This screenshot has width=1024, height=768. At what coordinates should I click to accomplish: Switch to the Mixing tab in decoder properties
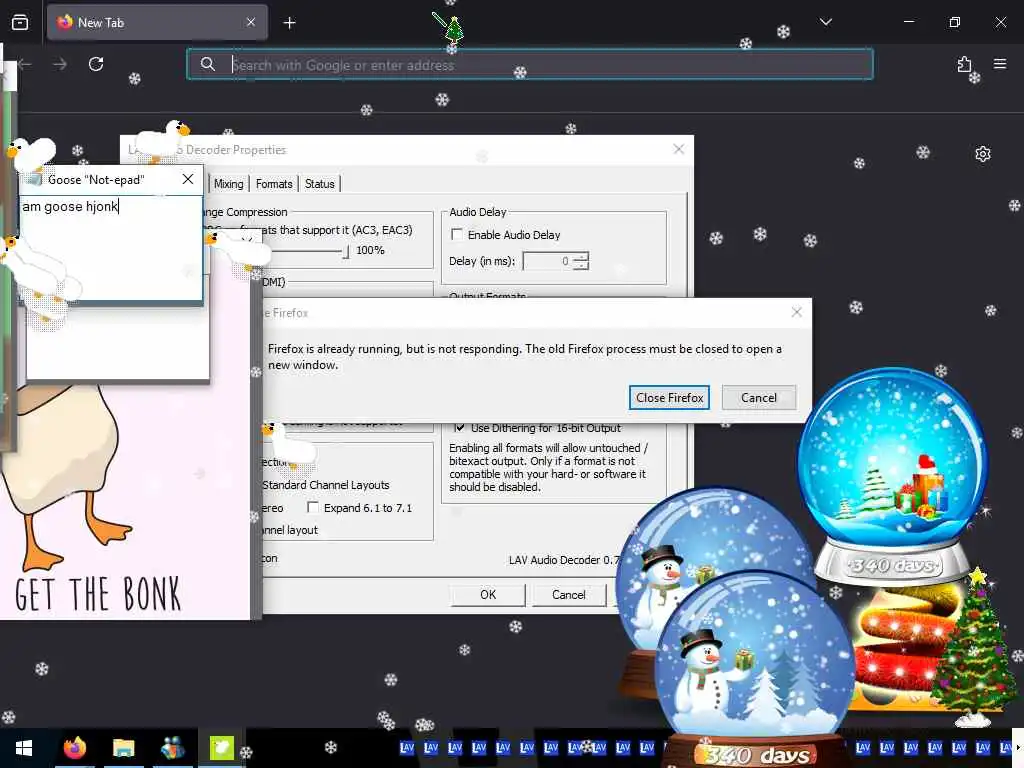[x=229, y=184]
